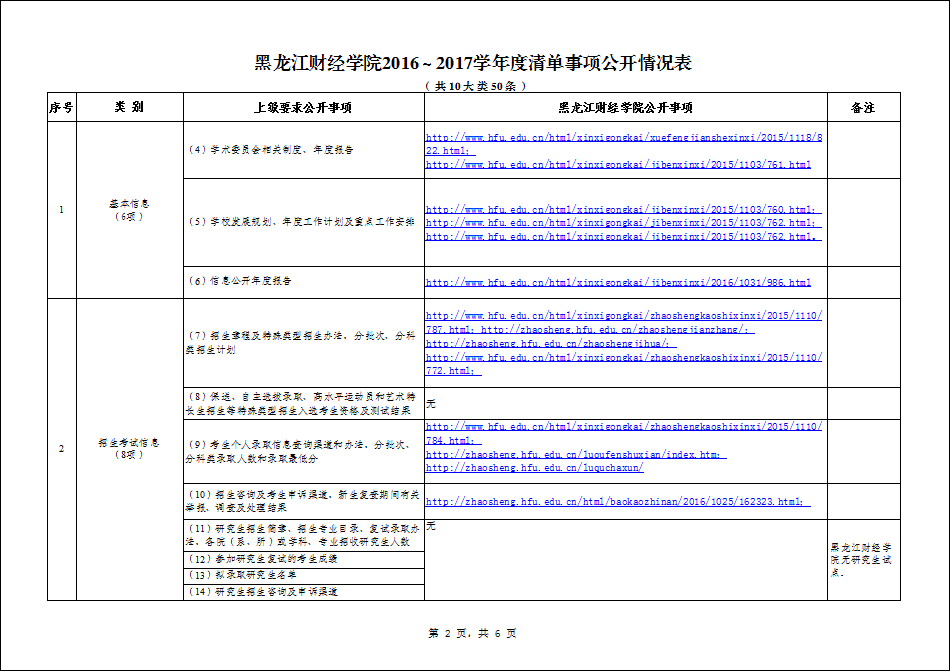This screenshot has width=950, height=671.
Task: Select the 备注 column header
Action: tap(863, 107)
